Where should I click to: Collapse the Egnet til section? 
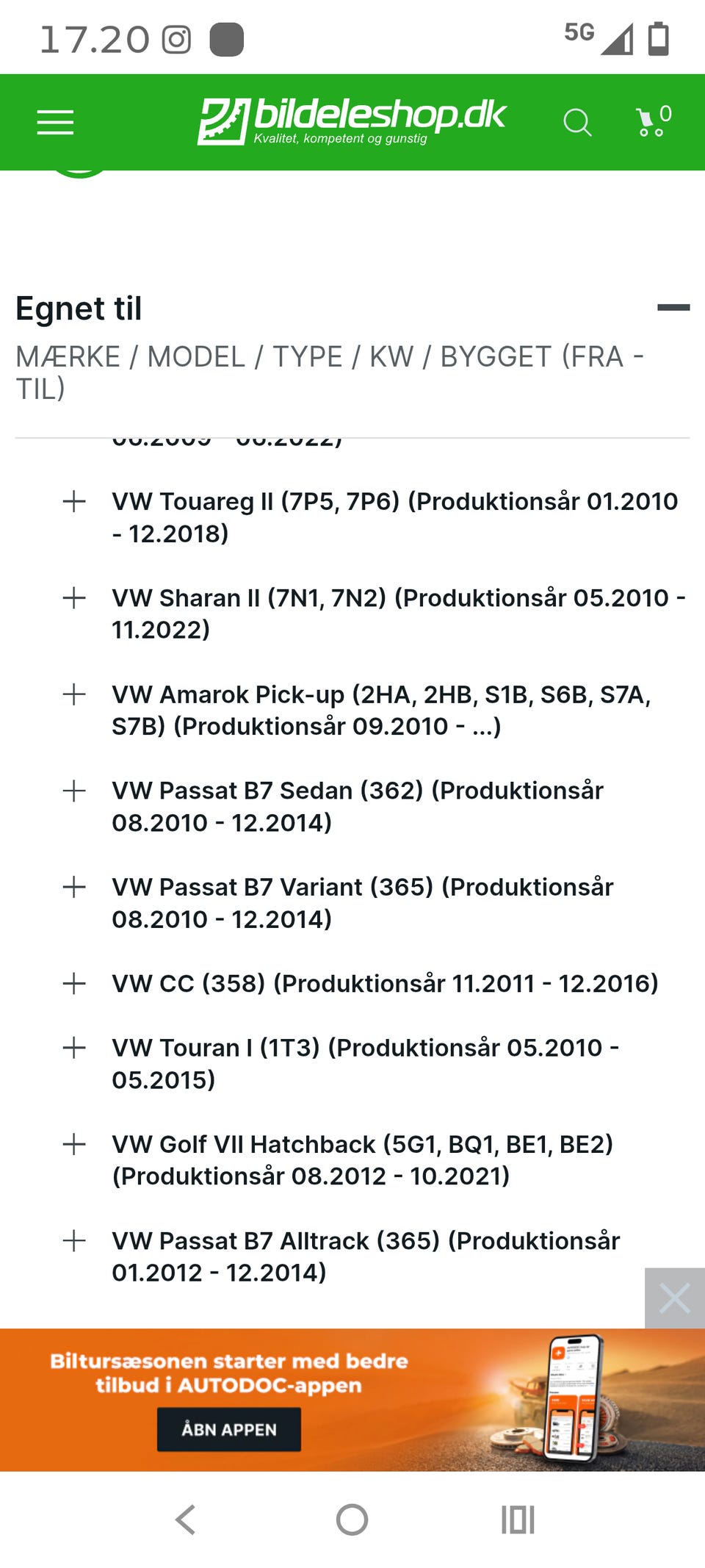pyautogui.click(x=673, y=308)
